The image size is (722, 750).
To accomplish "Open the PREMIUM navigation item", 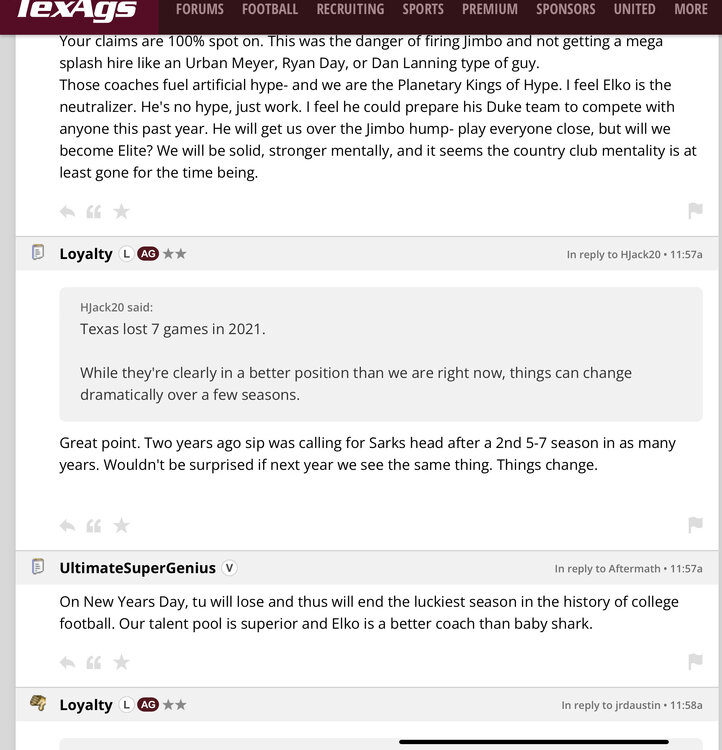I will [x=490, y=9].
